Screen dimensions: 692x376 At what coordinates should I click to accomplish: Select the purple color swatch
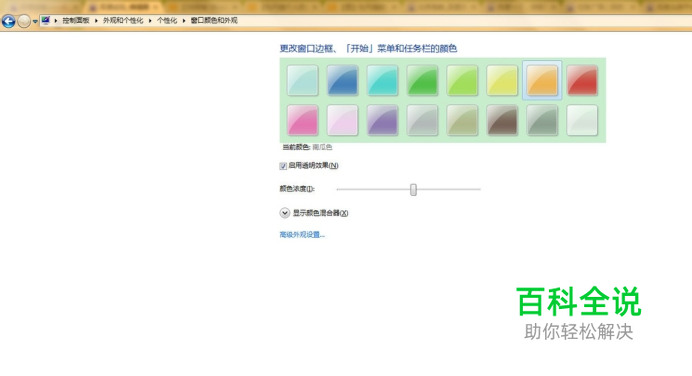coord(383,120)
